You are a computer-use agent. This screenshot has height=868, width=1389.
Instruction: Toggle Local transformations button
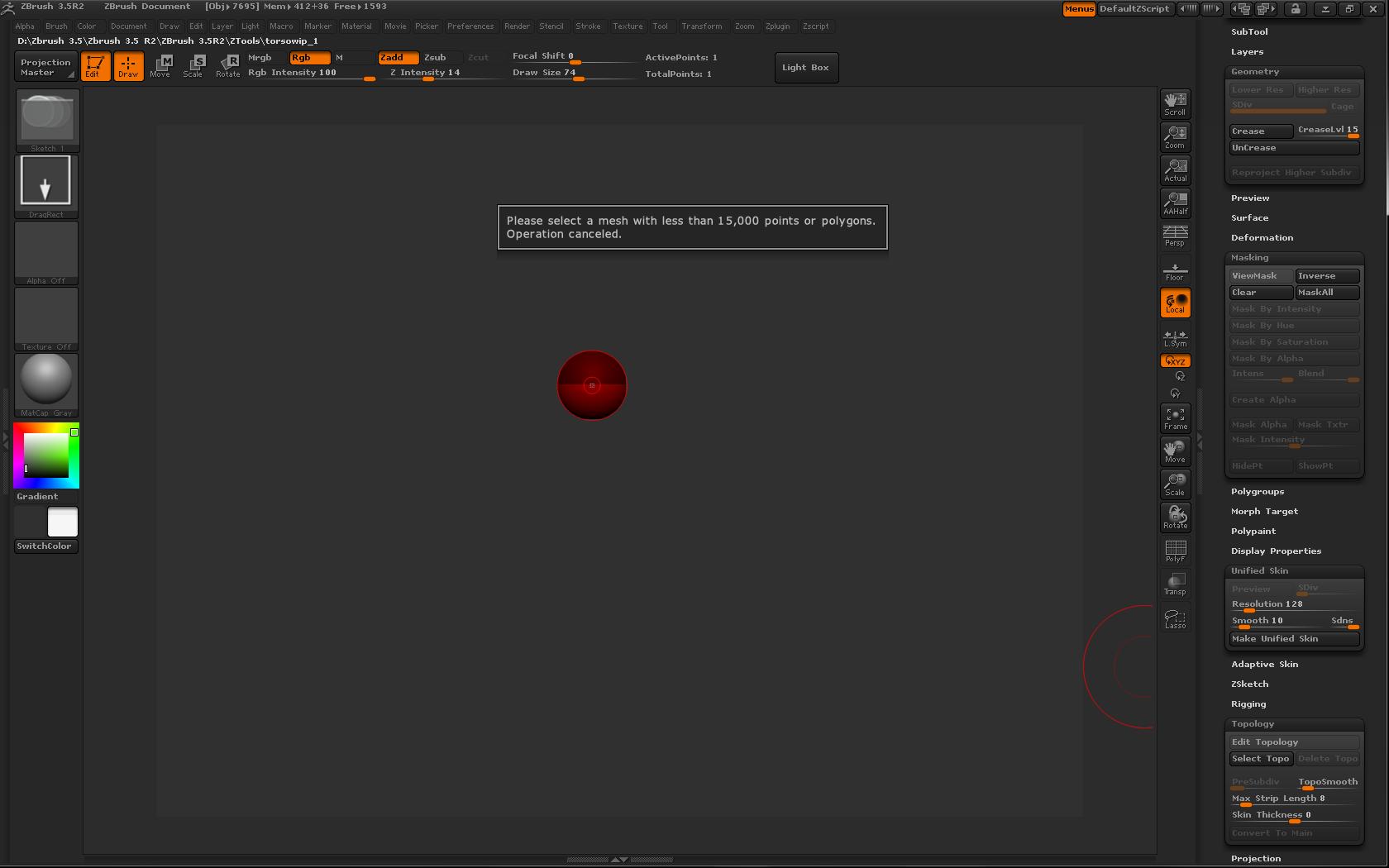[x=1175, y=303]
